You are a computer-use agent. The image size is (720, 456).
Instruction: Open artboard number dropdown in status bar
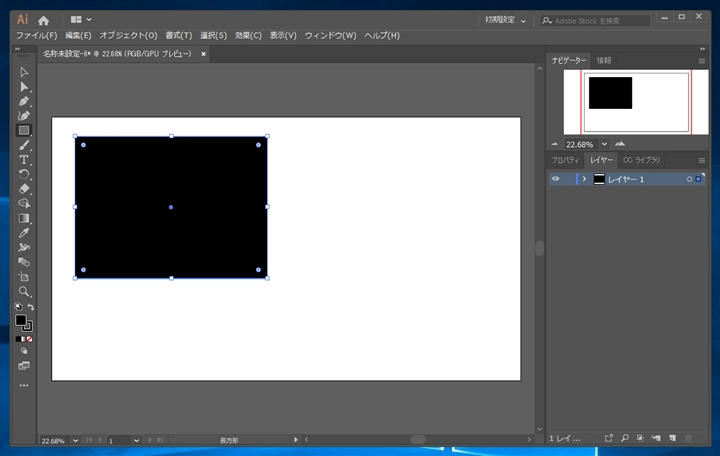pos(136,440)
